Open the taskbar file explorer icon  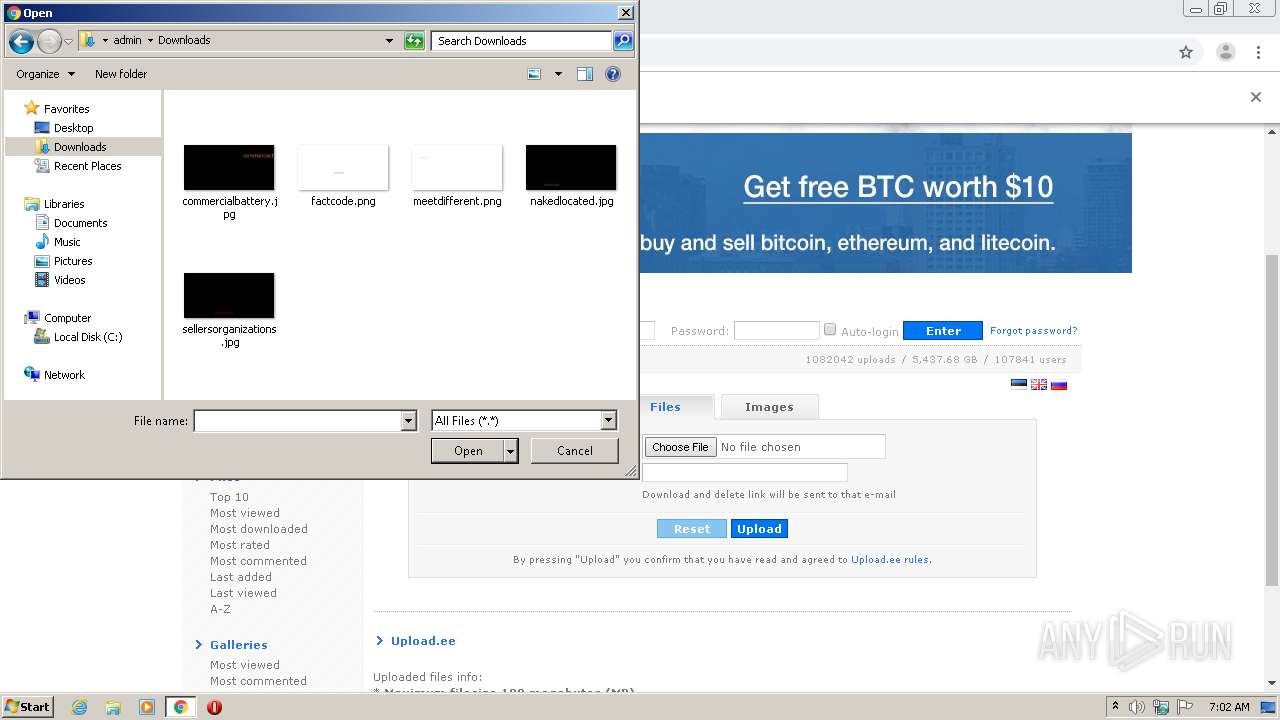[x=113, y=707]
